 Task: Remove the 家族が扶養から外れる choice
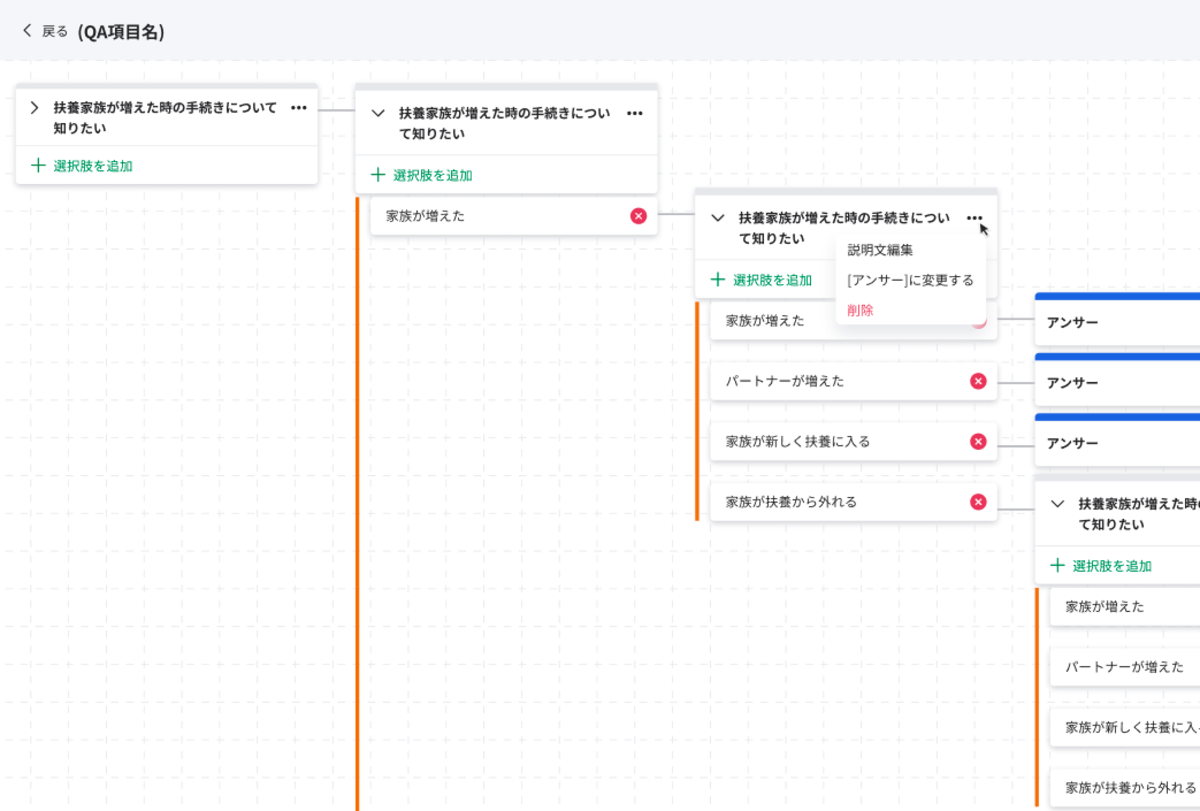pos(978,501)
